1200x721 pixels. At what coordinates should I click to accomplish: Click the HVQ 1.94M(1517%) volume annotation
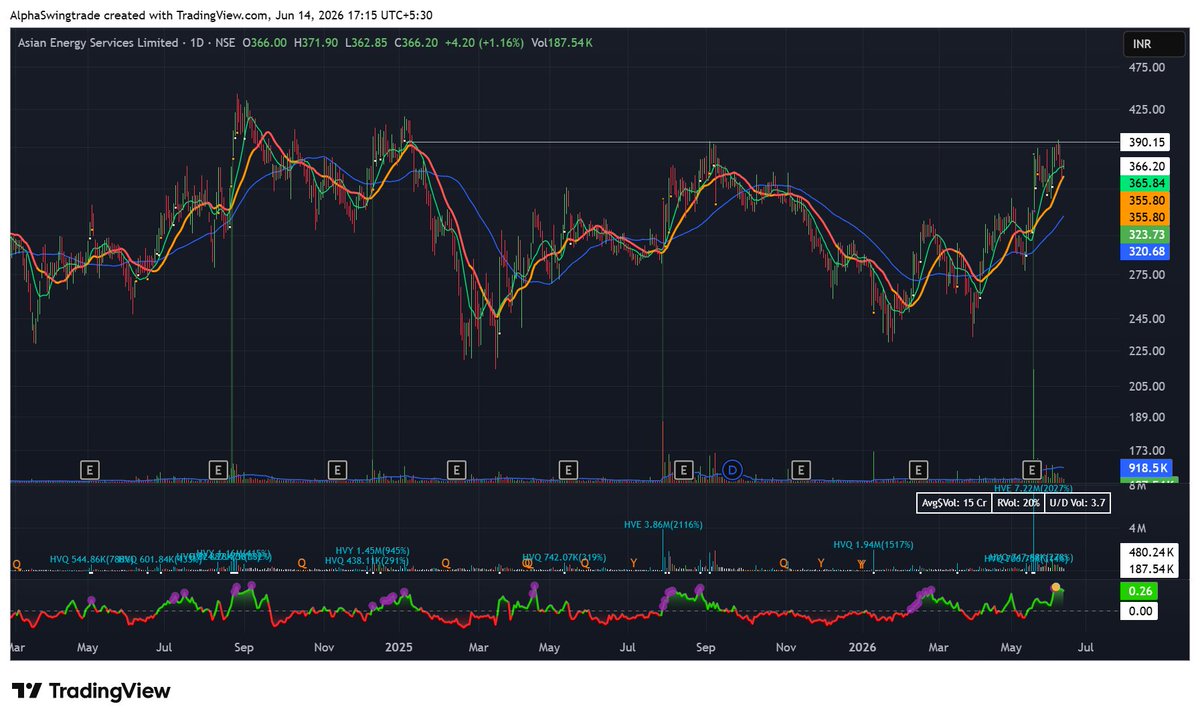(873, 544)
